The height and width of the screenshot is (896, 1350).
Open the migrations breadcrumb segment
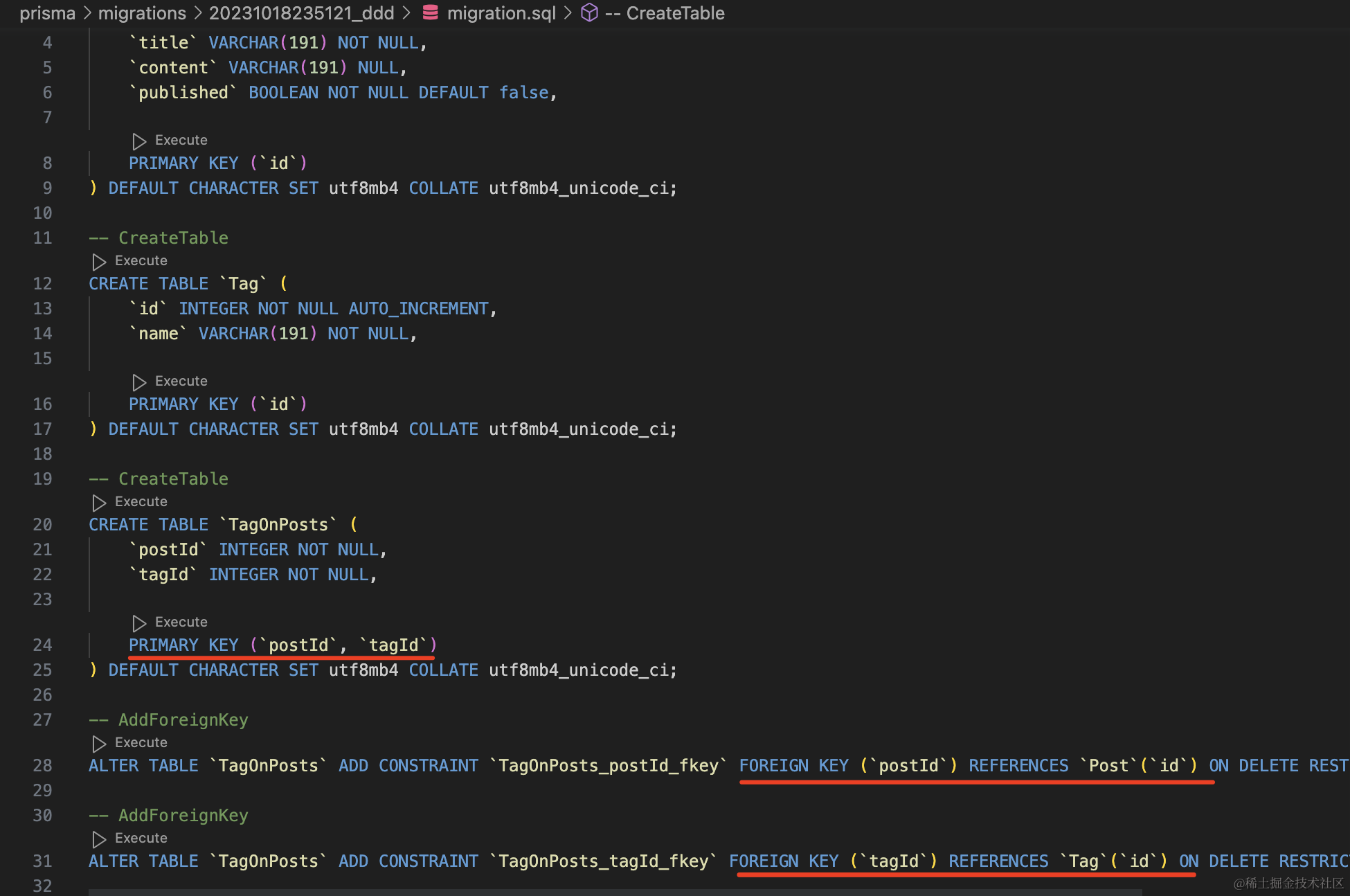click(142, 13)
